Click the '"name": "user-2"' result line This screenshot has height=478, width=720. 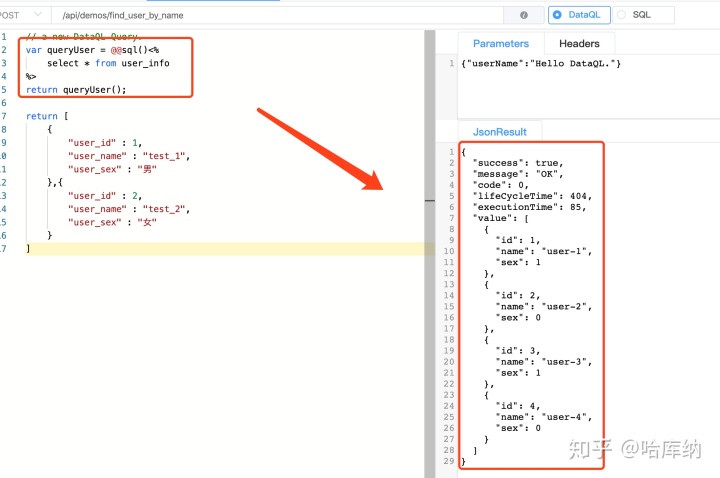pos(544,306)
